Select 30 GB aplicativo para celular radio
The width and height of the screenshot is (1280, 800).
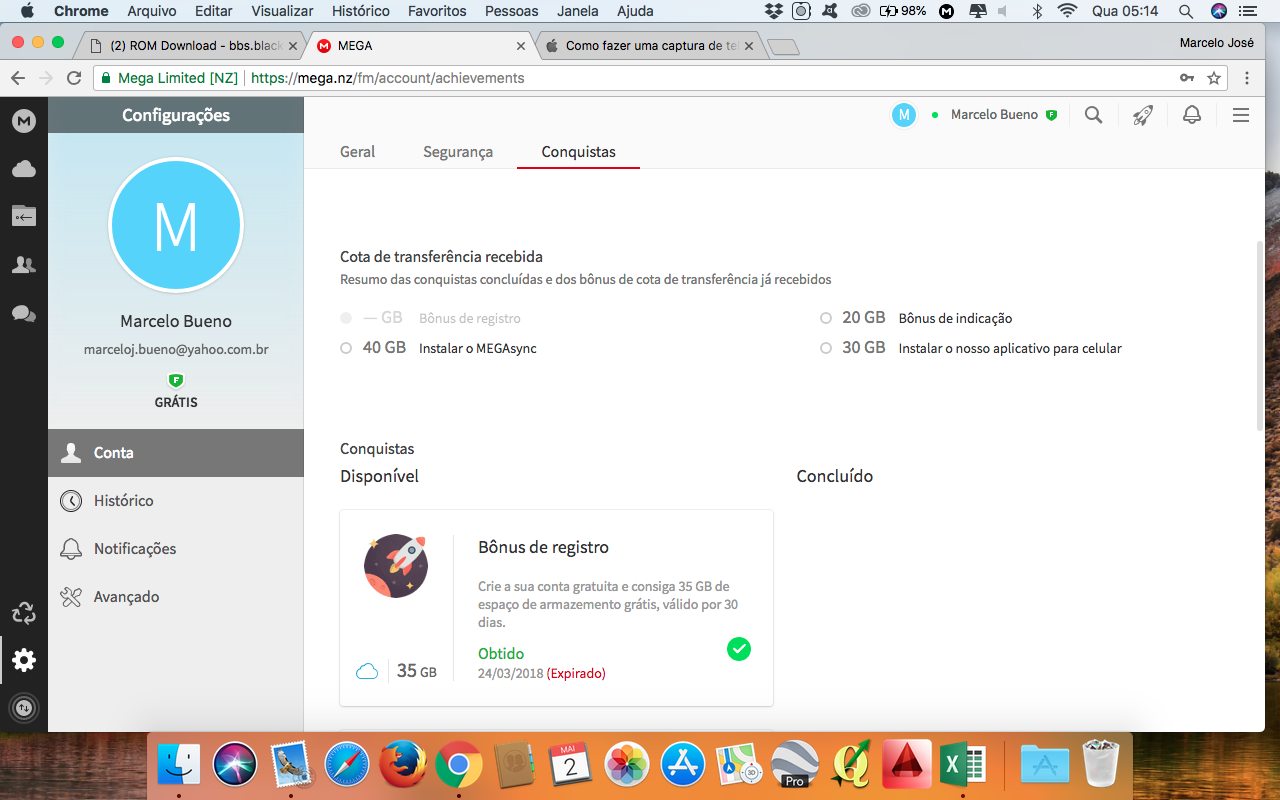click(826, 348)
